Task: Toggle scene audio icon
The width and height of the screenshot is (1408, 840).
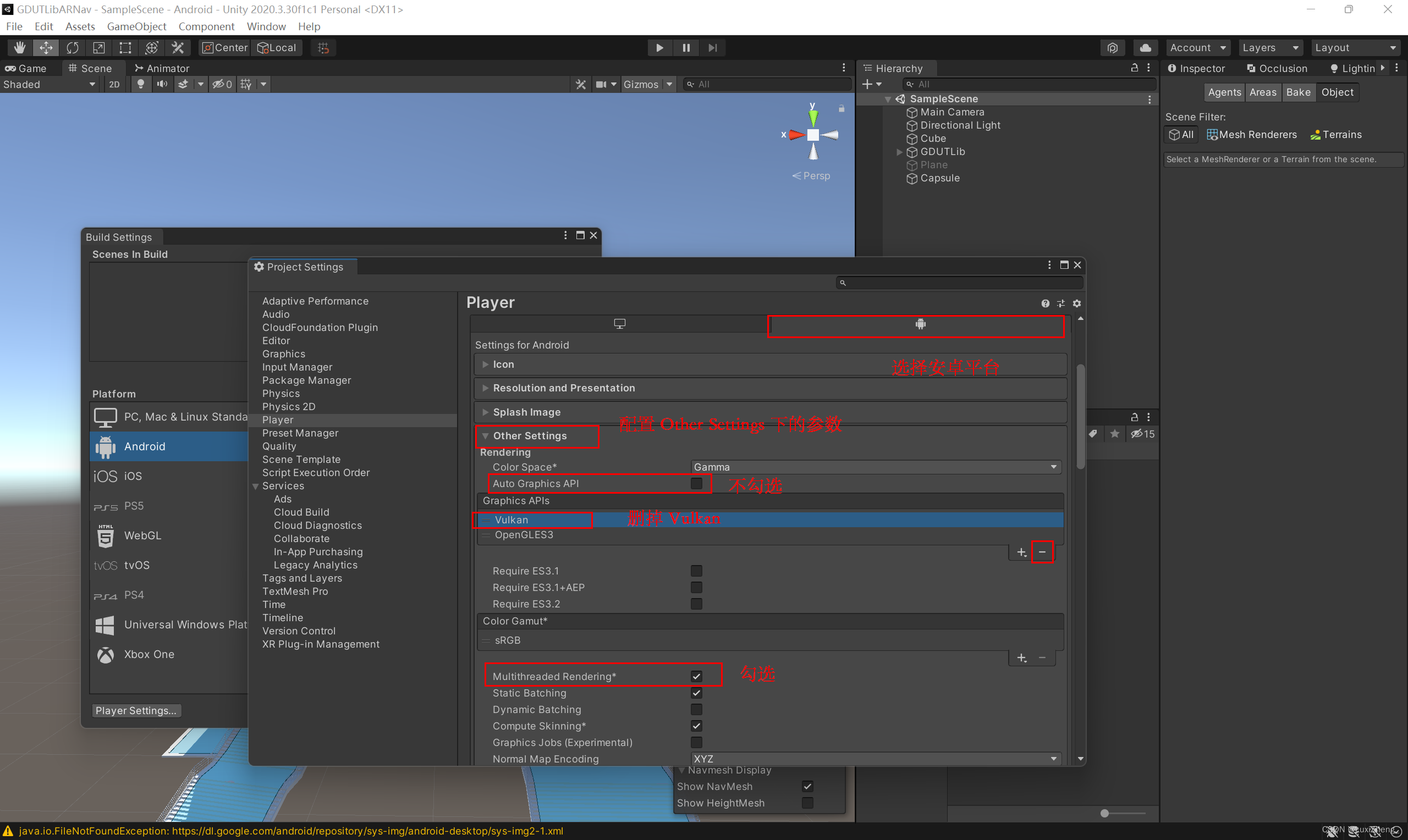Action: [x=162, y=84]
